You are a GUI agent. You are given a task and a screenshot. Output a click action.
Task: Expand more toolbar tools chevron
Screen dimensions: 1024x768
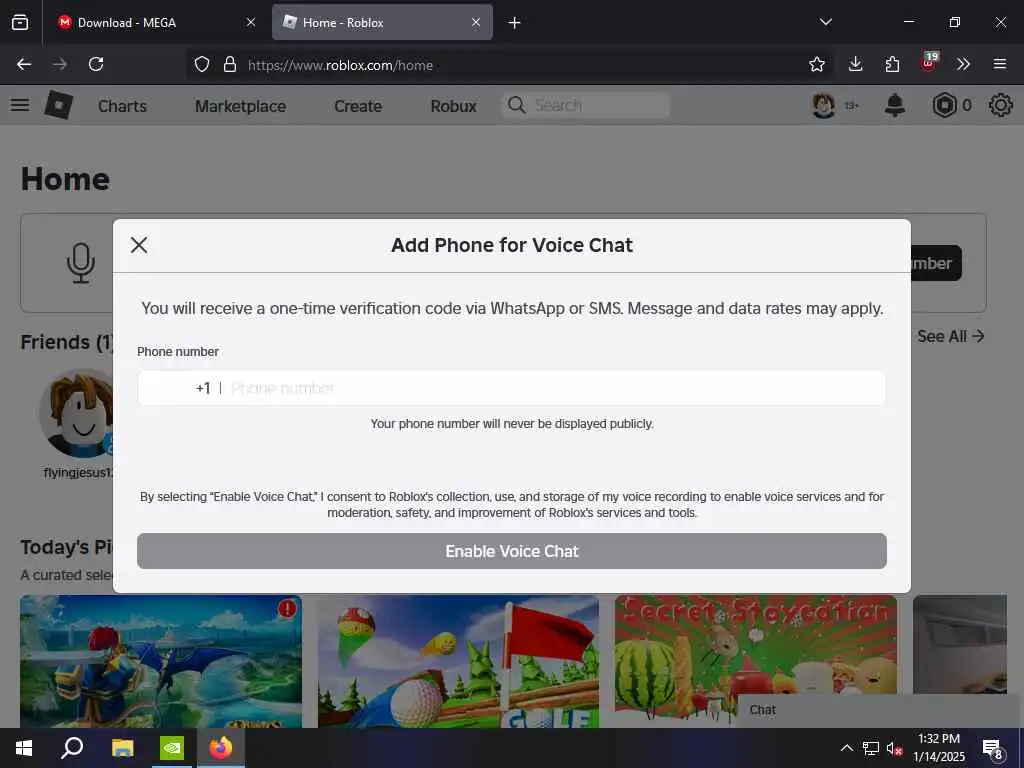tap(963, 64)
